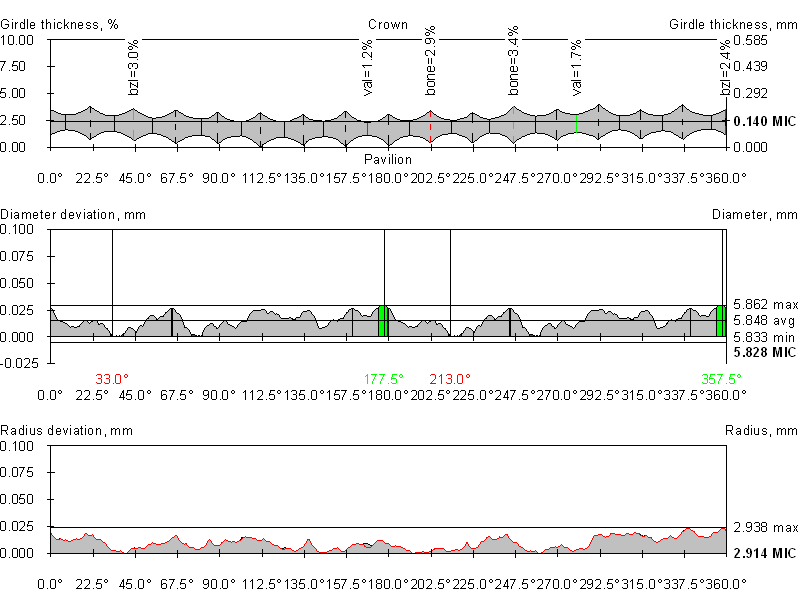Image resolution: width=800 pixels, height=609 pixels.
Task: Click the Crown label above girdle chart
Action: [x=387, y=25]
